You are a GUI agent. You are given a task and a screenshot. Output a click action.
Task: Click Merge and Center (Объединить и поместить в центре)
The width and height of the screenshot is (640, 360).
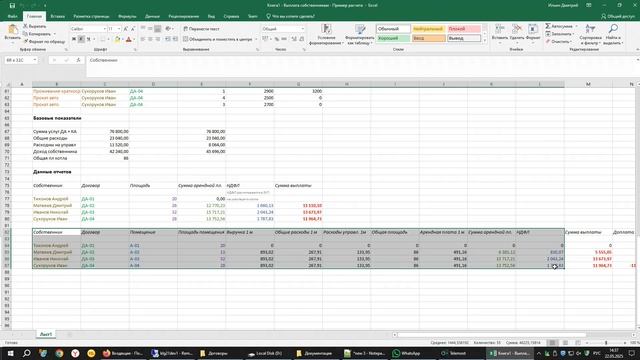[x=218, y=39]
